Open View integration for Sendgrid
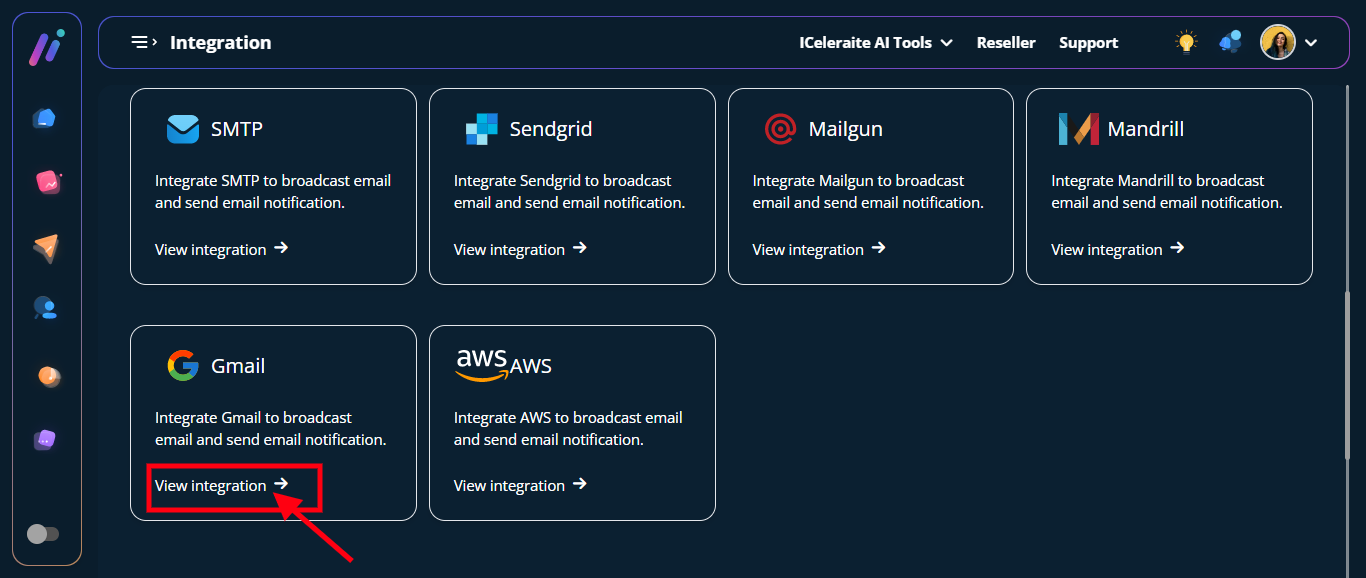Image resolution: width=1366 pixels, height=578 pixels. coord(519,249)
